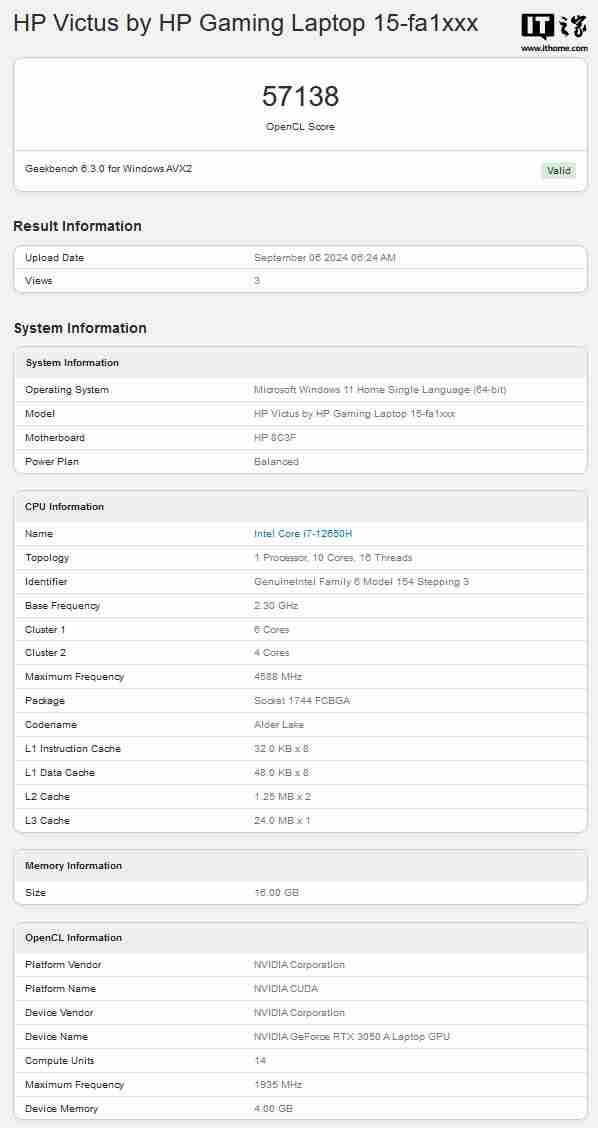598x1128 pixels.
Task: Select the 57138 OpenCL score number
Action: (x=300, y=96)
